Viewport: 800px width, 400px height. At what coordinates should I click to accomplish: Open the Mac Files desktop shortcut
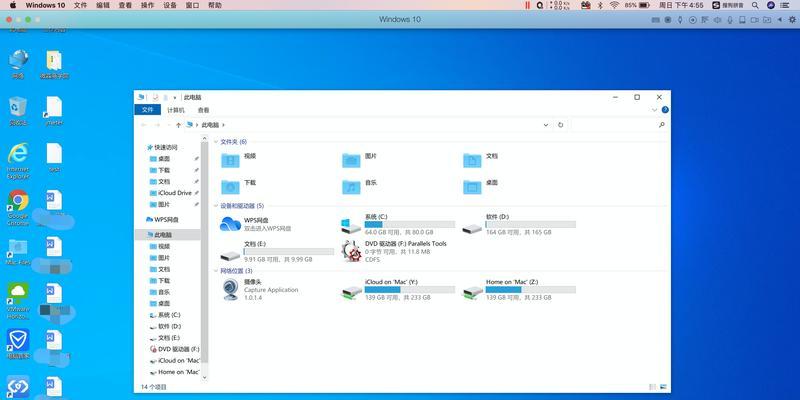point(18,252)
